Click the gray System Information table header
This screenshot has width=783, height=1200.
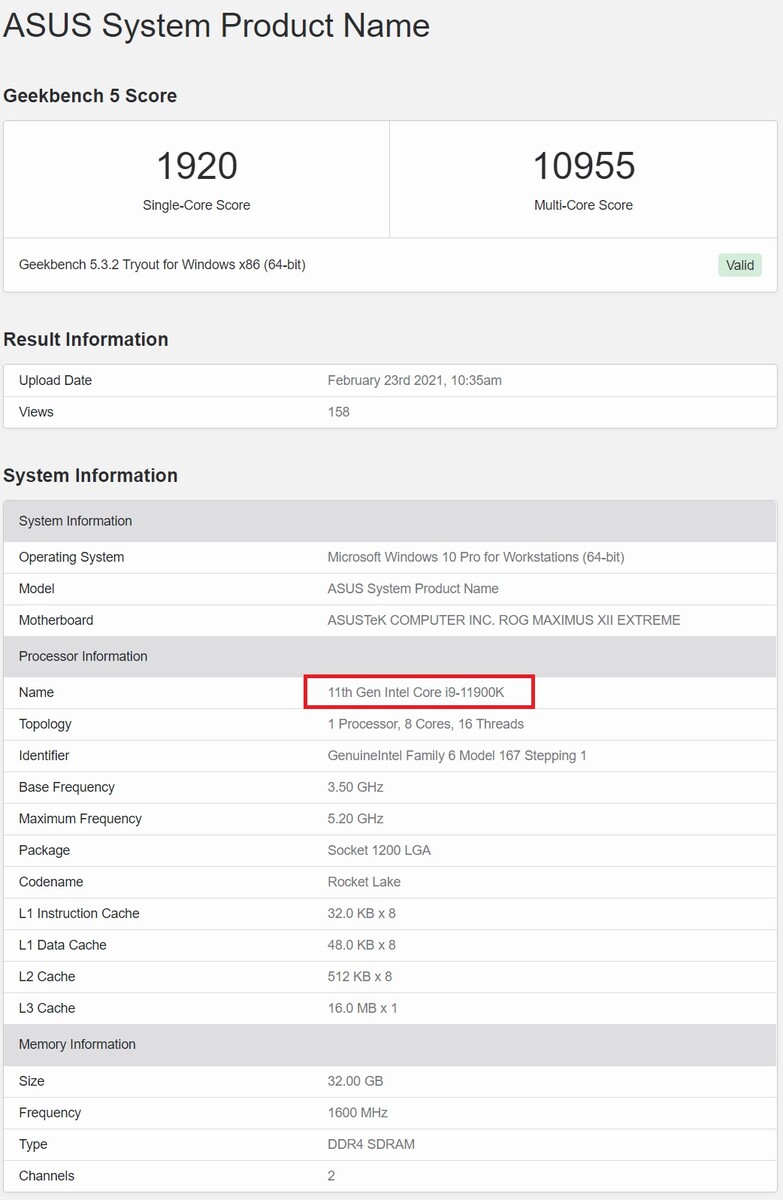pyautogui.click(x=390, y=521)
